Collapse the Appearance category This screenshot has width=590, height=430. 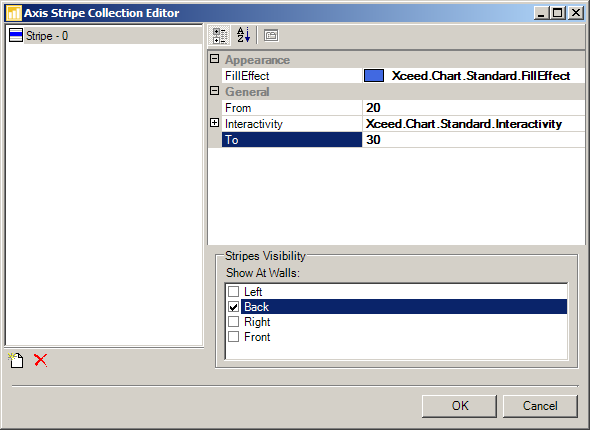pyautogui.click(x=214, y=59)
